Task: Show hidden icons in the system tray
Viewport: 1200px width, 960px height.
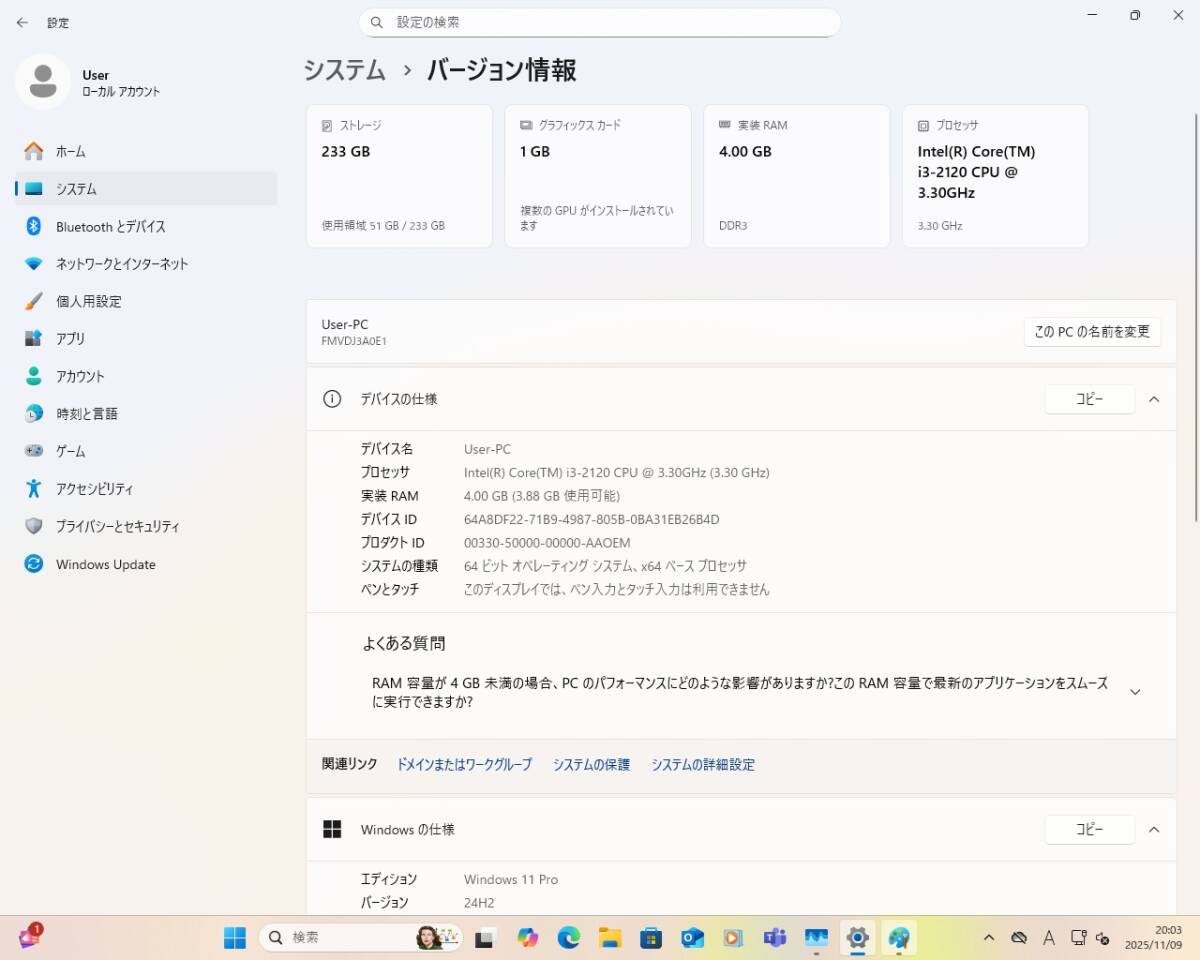Action: pyautogui.click(x=988, y=937)
